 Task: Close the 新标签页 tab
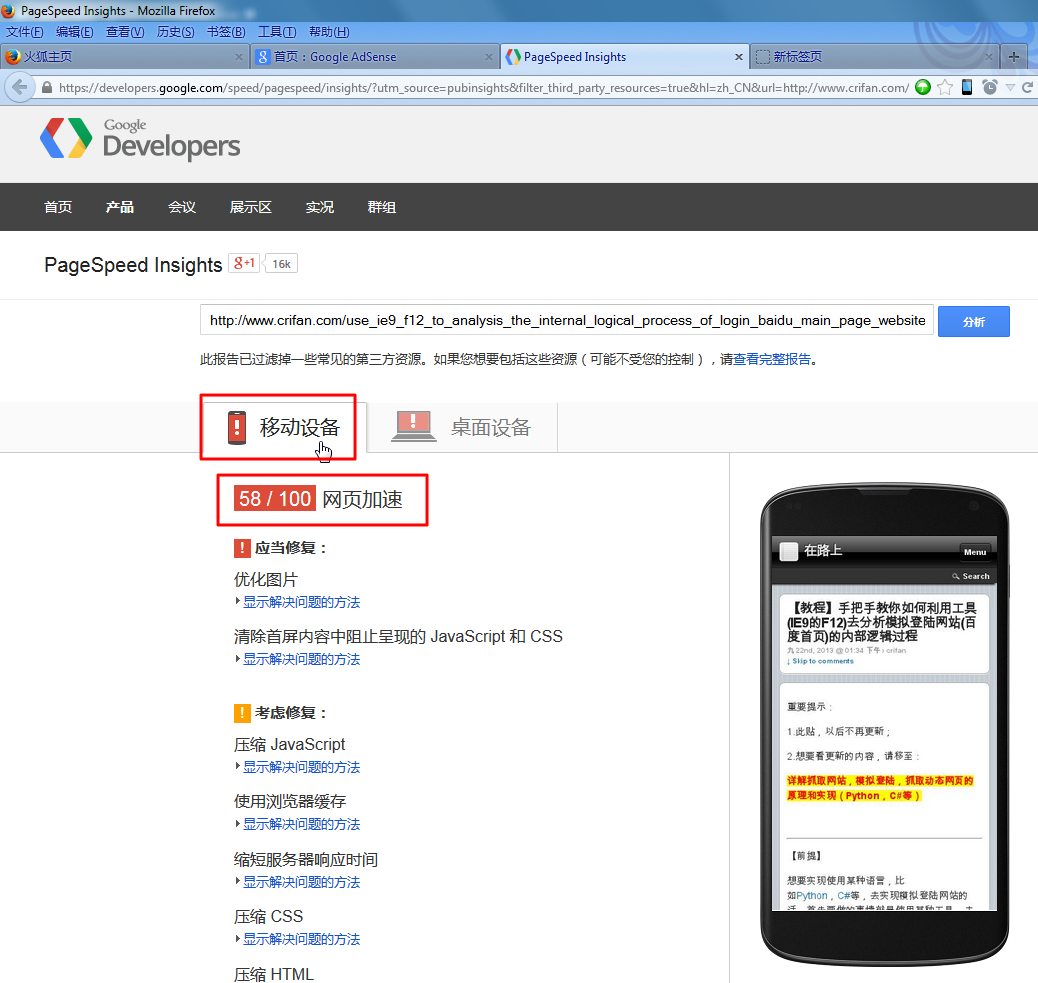pyautogui.click(x=988, y=57)
